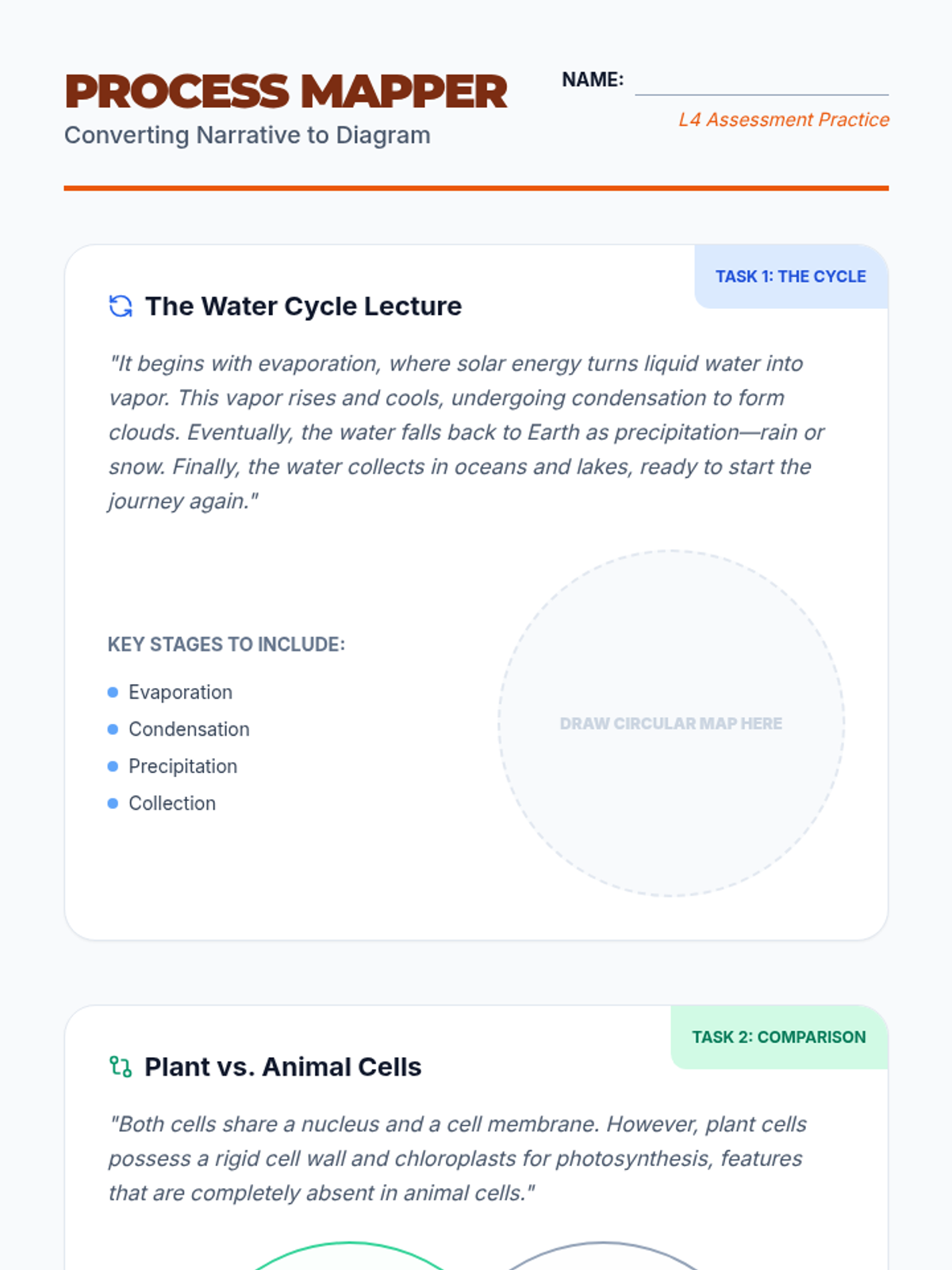Click the Condensation bullet dot
Image resolution: width=952 pixels, height=1270 pixels.
pos(113,729)
